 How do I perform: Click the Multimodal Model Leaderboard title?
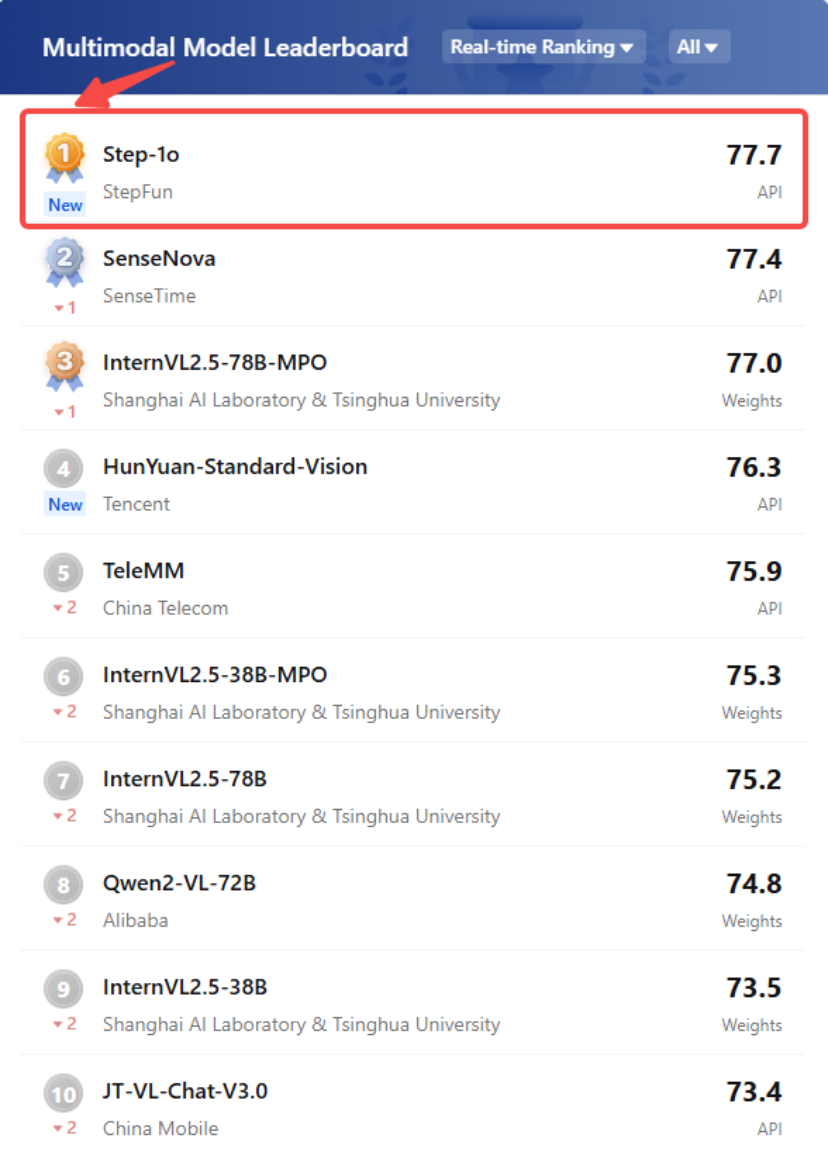pos(225,47)
